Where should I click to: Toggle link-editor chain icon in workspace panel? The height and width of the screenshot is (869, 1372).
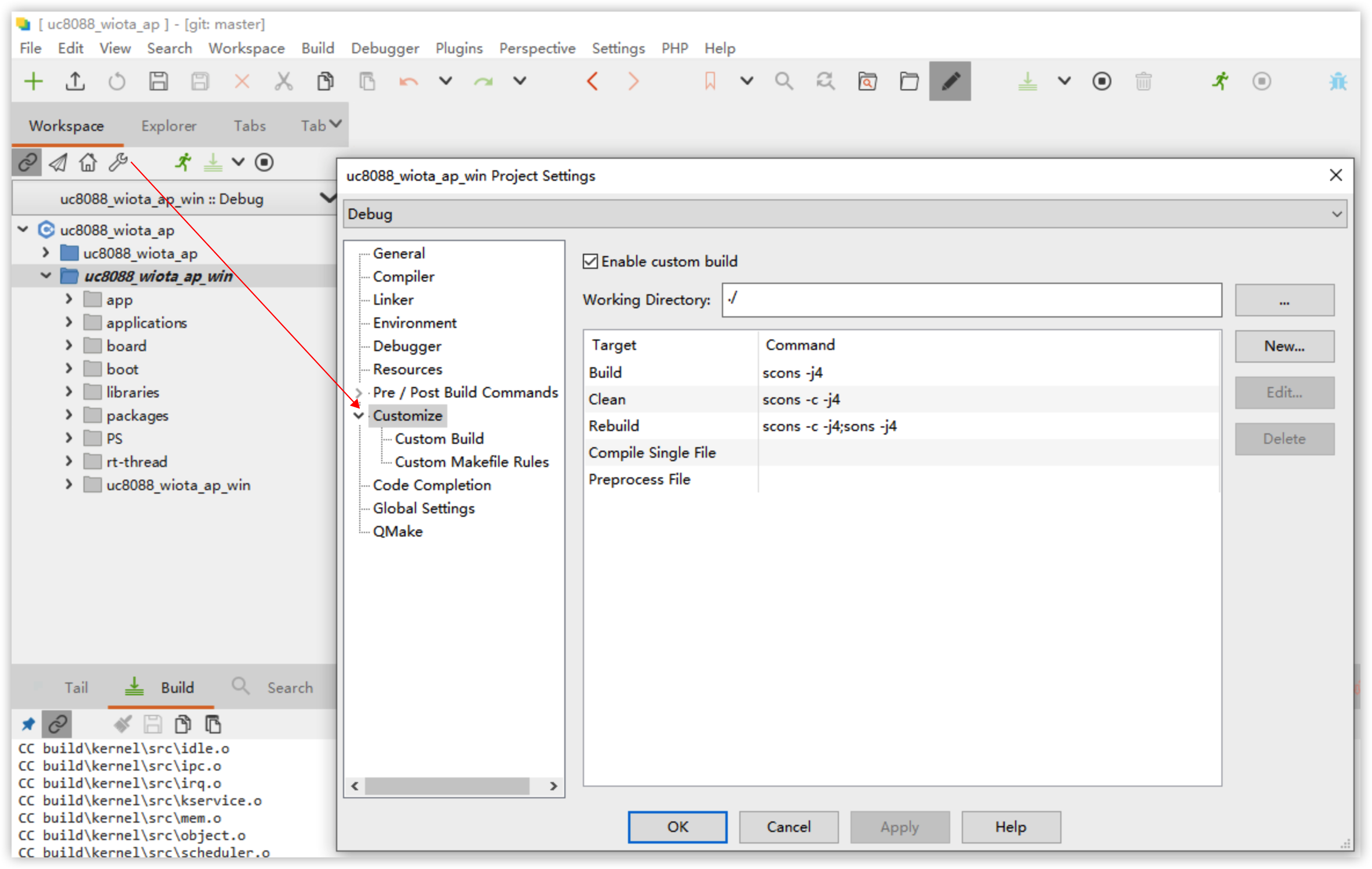tap(27, 163)
